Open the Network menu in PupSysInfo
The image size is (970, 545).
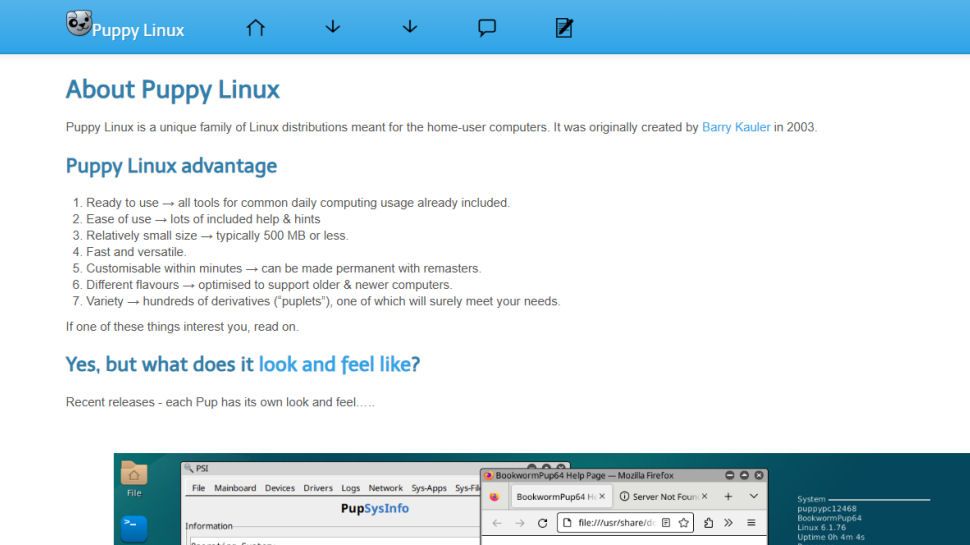coord(385,487)
